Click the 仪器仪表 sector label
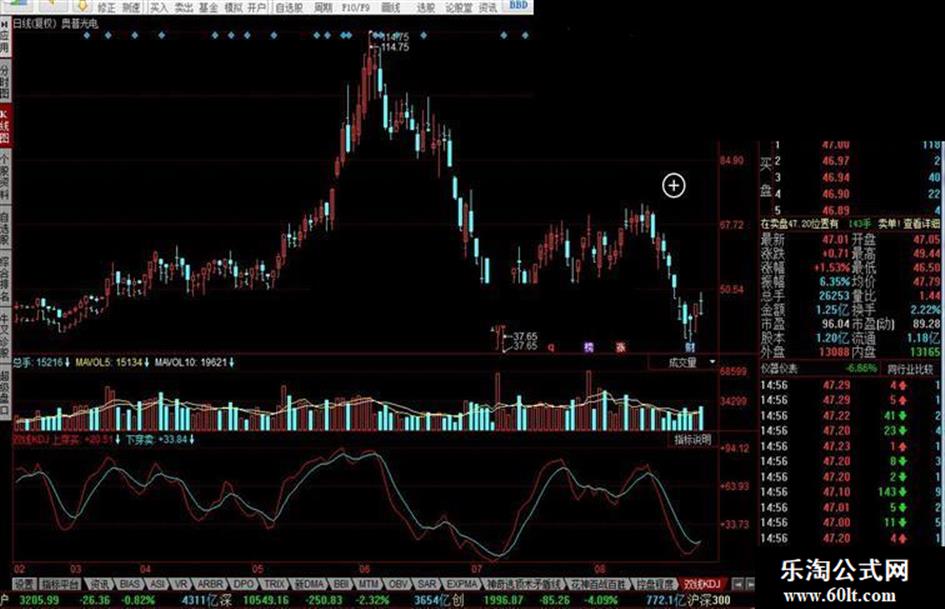Screen dimensions: 945x609 coord(778,368)
